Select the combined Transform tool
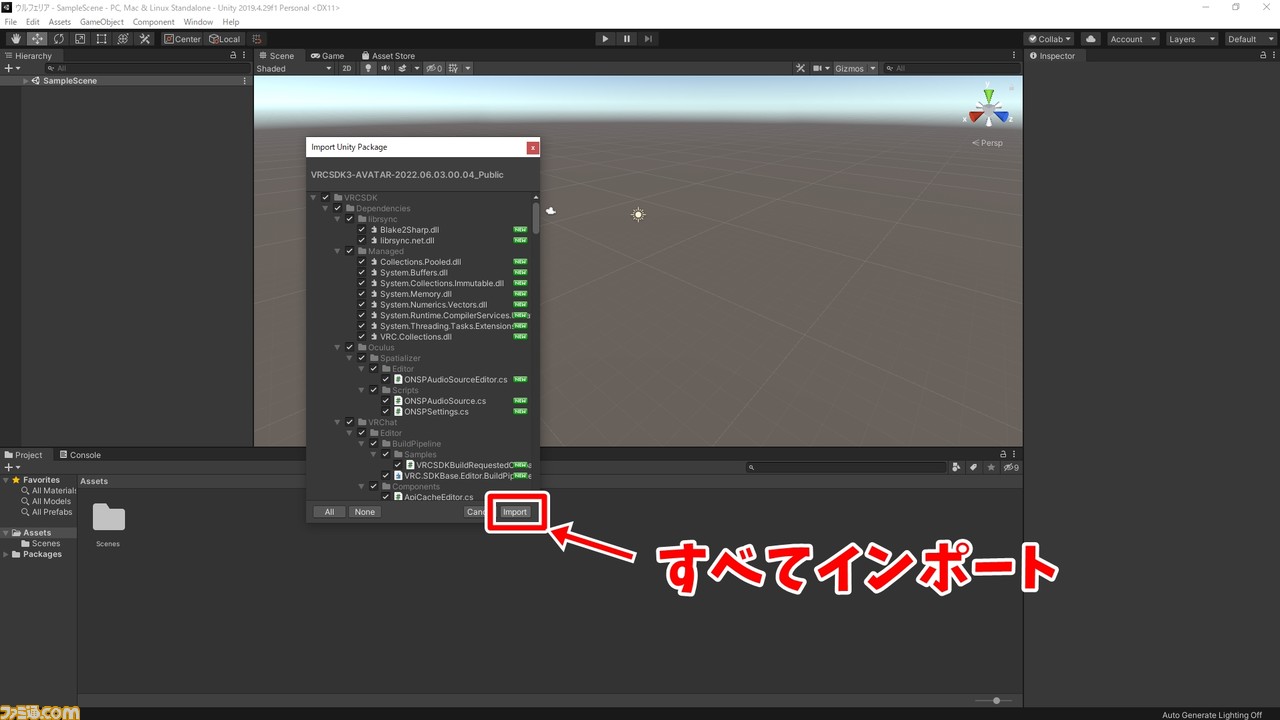The width and height of the screenshot is (1280, 720). tap(123, 39)
